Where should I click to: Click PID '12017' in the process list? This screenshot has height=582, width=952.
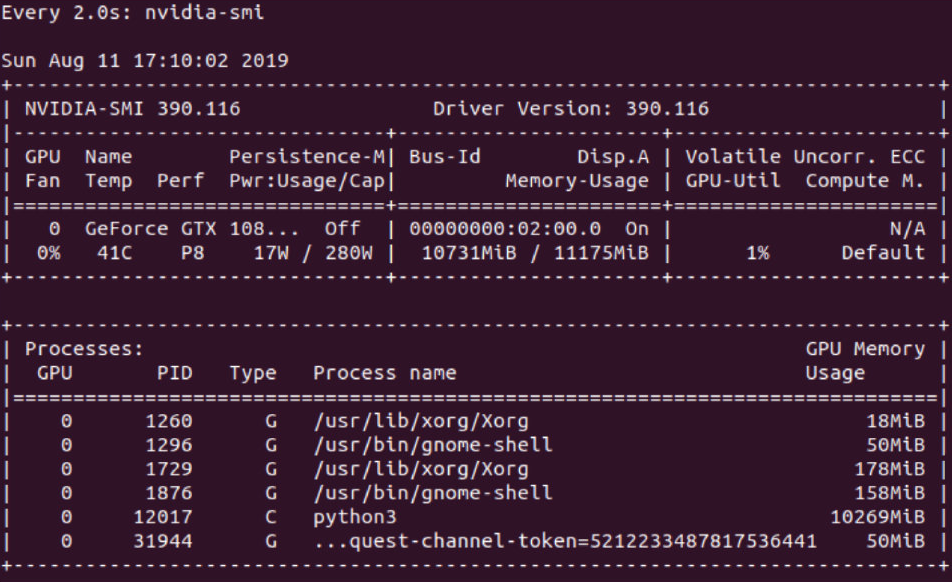click(163, 517)
